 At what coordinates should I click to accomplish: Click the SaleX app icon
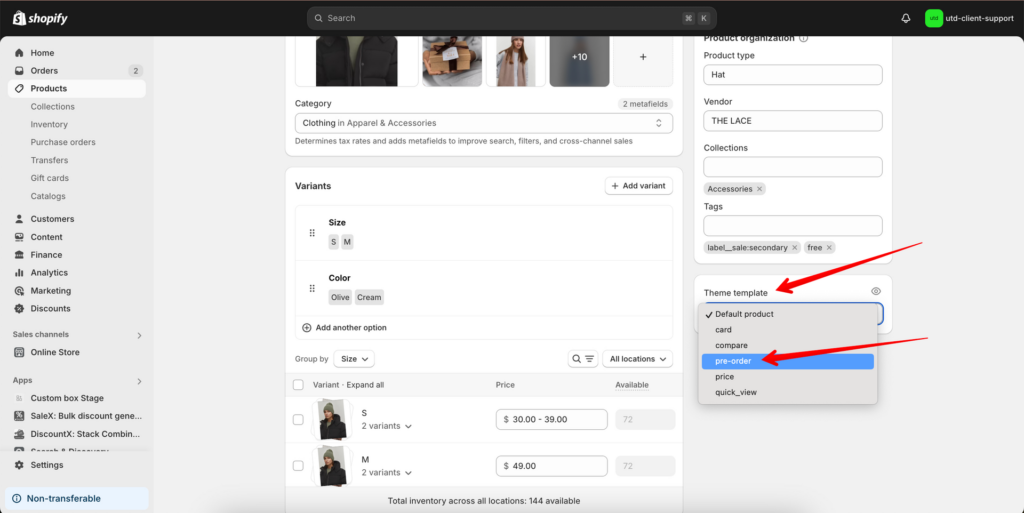pyautogui.click(x=19, y=416)
